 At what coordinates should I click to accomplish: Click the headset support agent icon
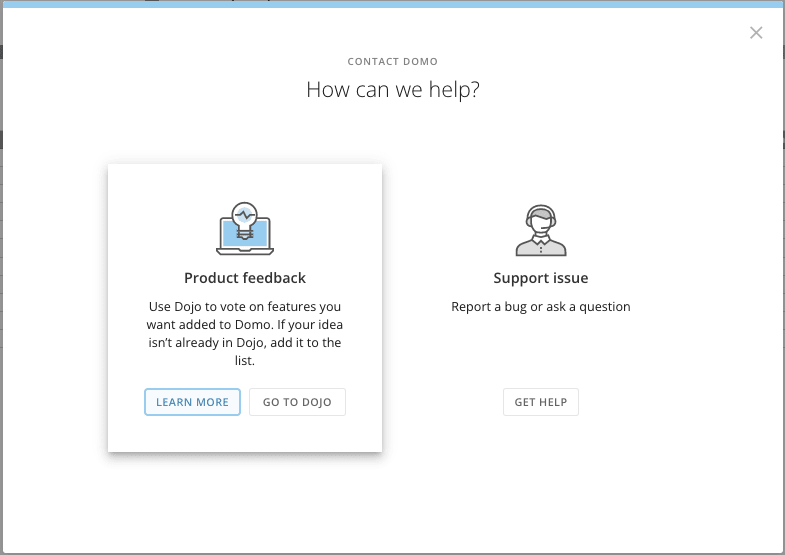[x=541, y=230]
